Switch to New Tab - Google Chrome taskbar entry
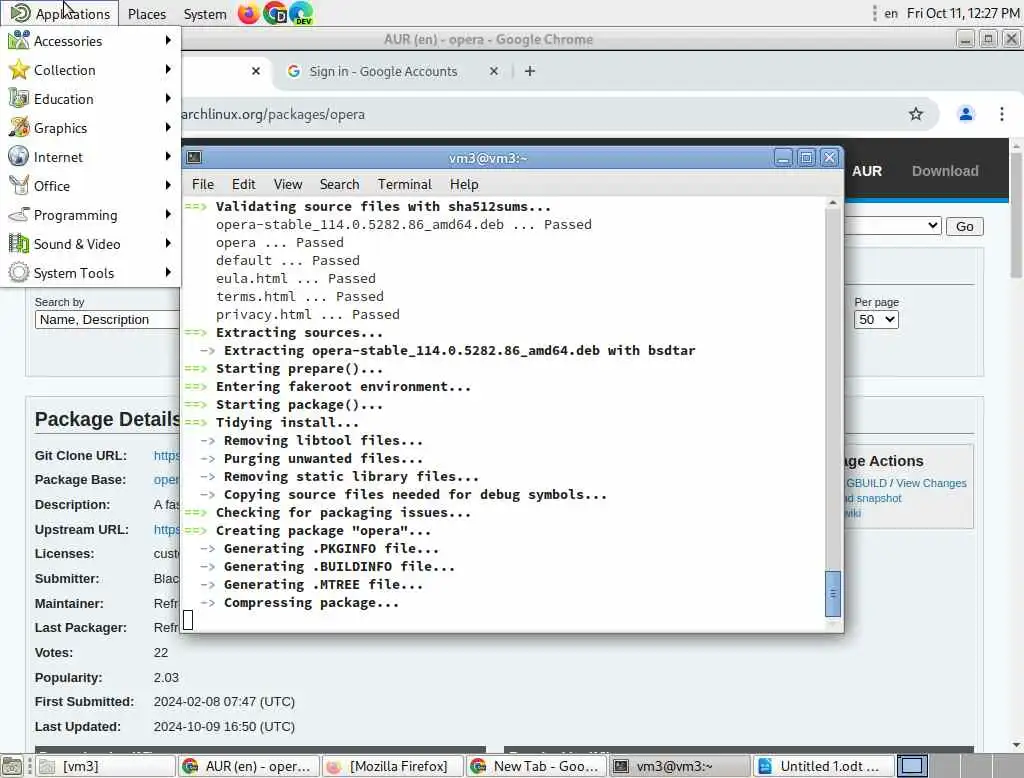Viewport: 1024px width, 778px height. [536, 766]
